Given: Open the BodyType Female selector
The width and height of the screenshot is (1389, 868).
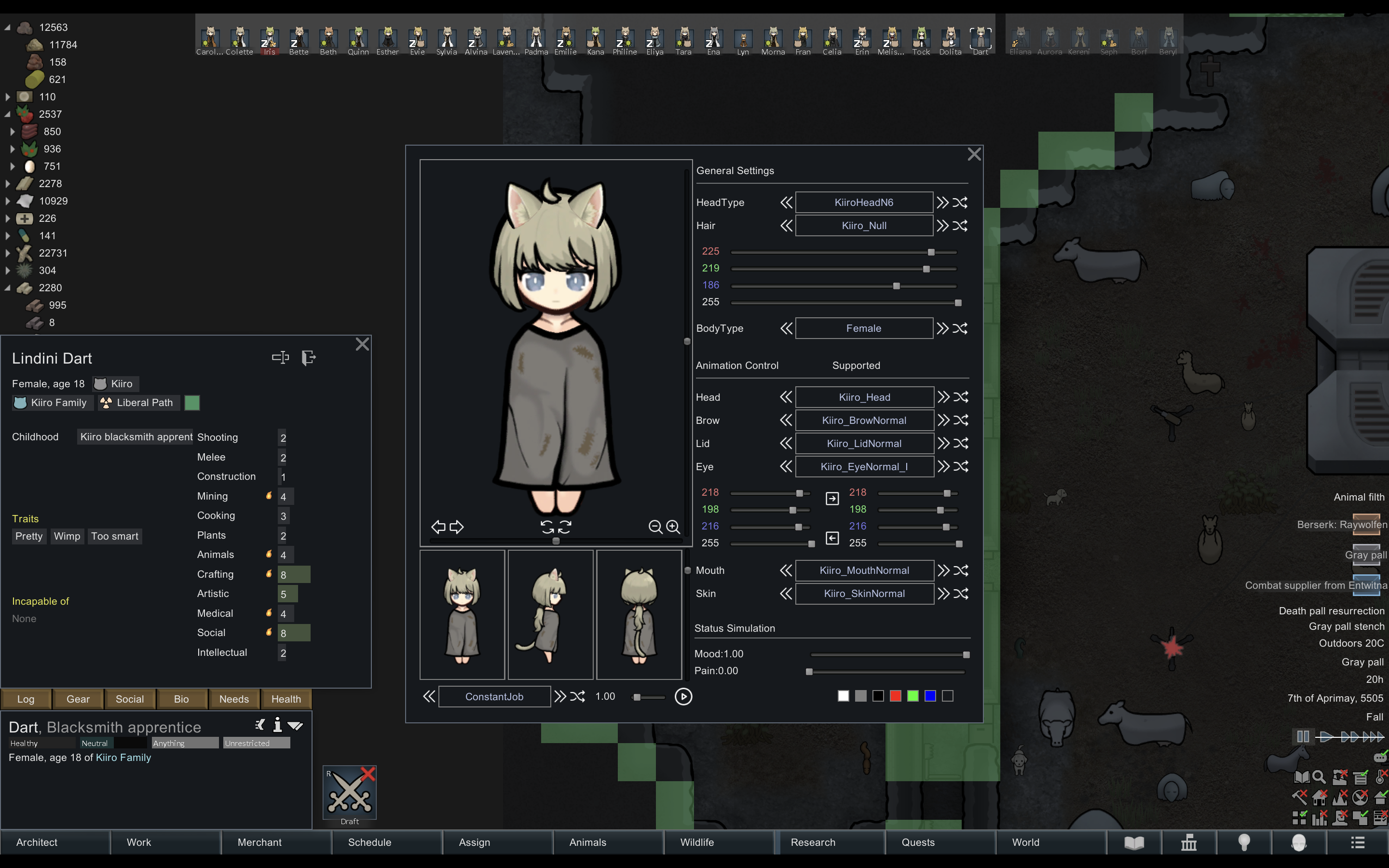Looking at the screenshot, I should (x=863, y=328).
